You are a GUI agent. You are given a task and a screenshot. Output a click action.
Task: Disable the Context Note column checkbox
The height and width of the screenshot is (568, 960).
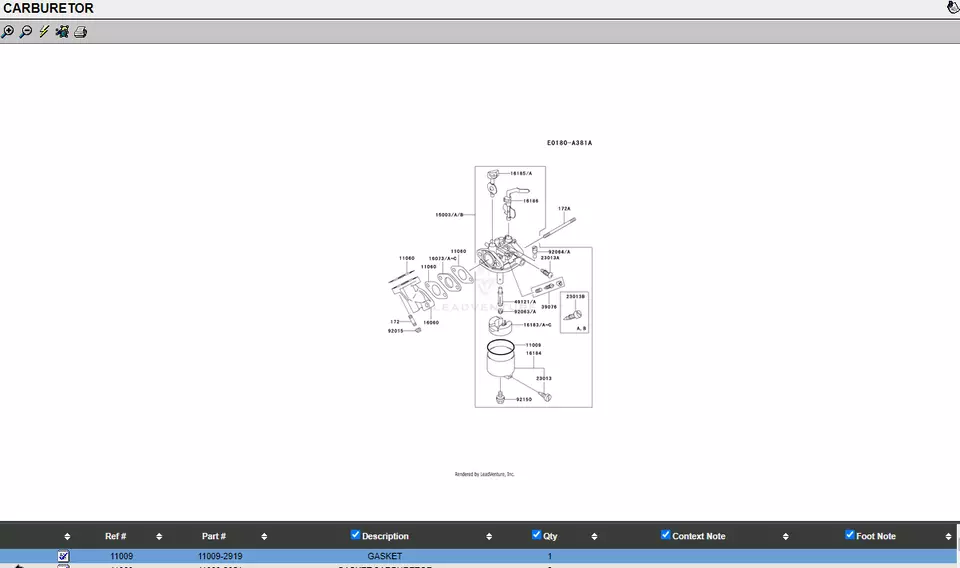pyautogui.click(x=666, y=535)
